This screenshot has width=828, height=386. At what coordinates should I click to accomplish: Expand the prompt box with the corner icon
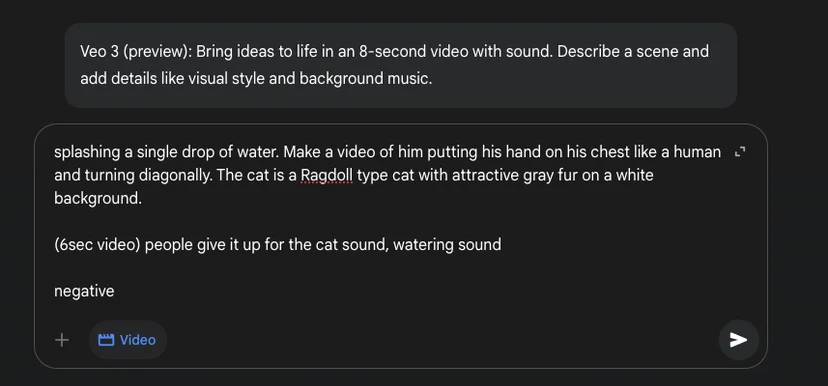[x=740, y=152]
